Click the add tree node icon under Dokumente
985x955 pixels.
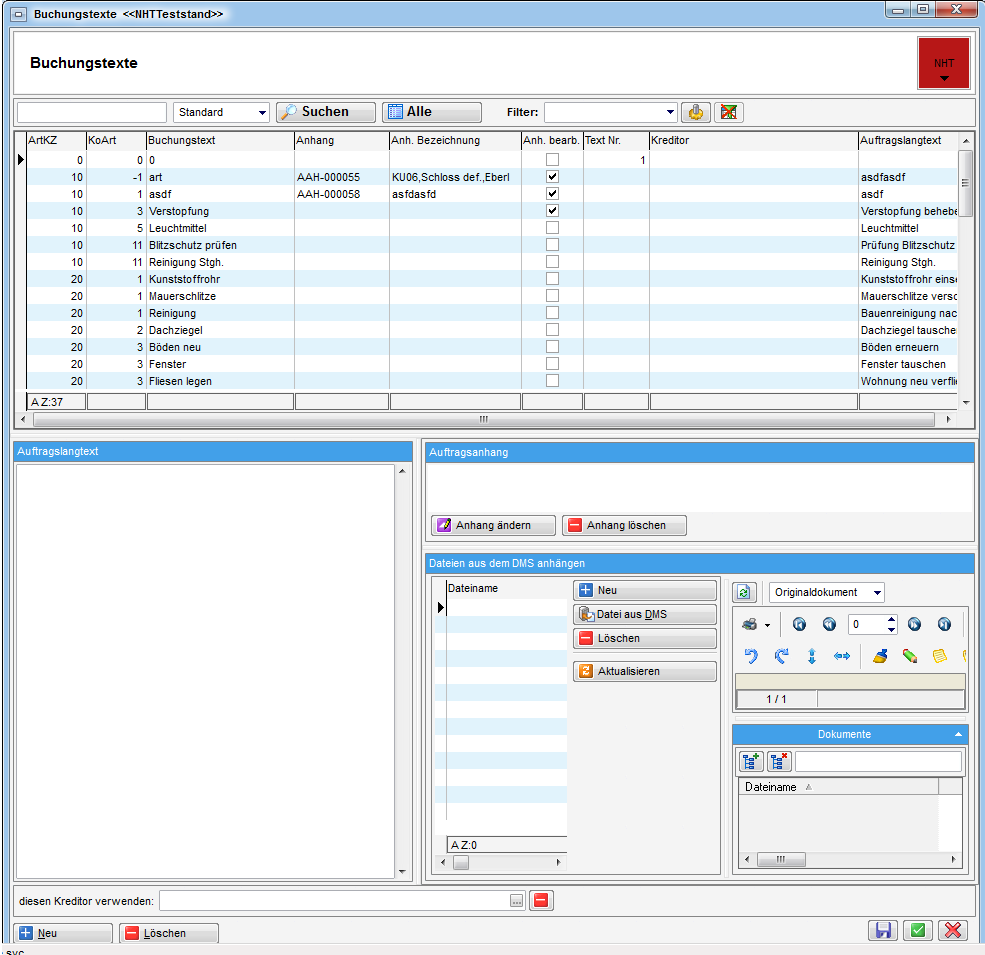(751, 762)
